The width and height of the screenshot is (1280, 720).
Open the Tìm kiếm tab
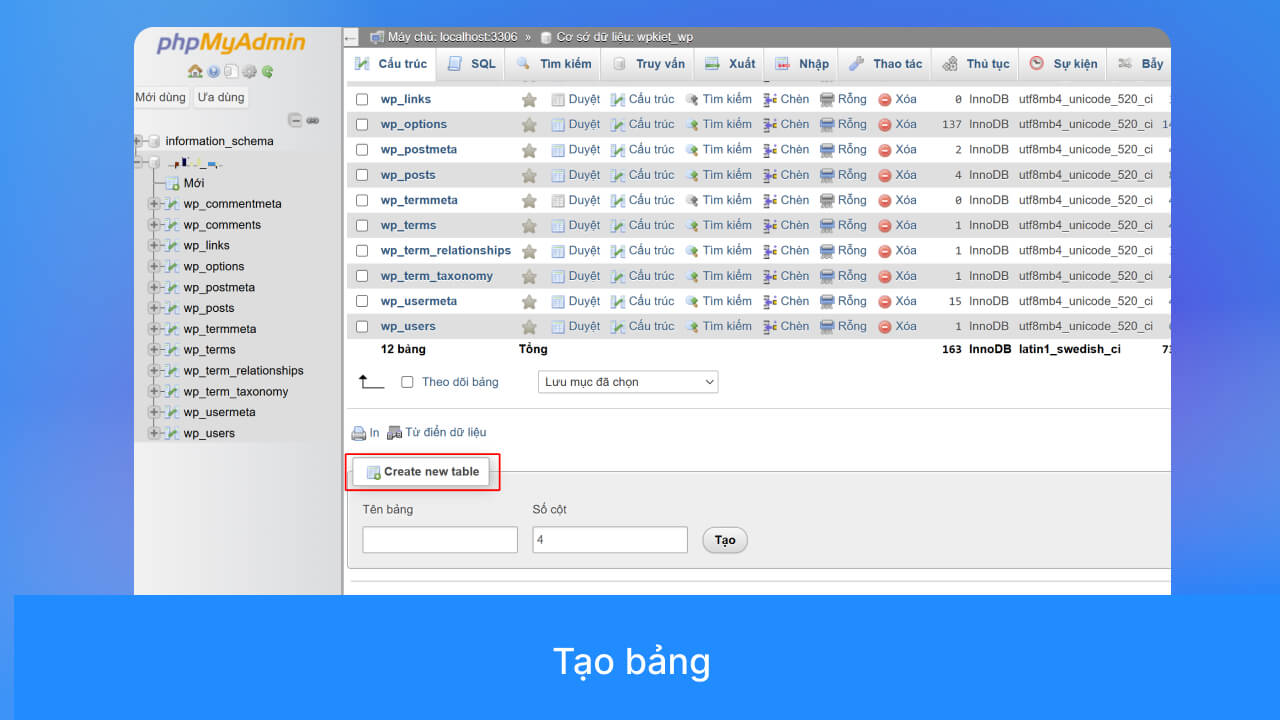pos(553,64)
